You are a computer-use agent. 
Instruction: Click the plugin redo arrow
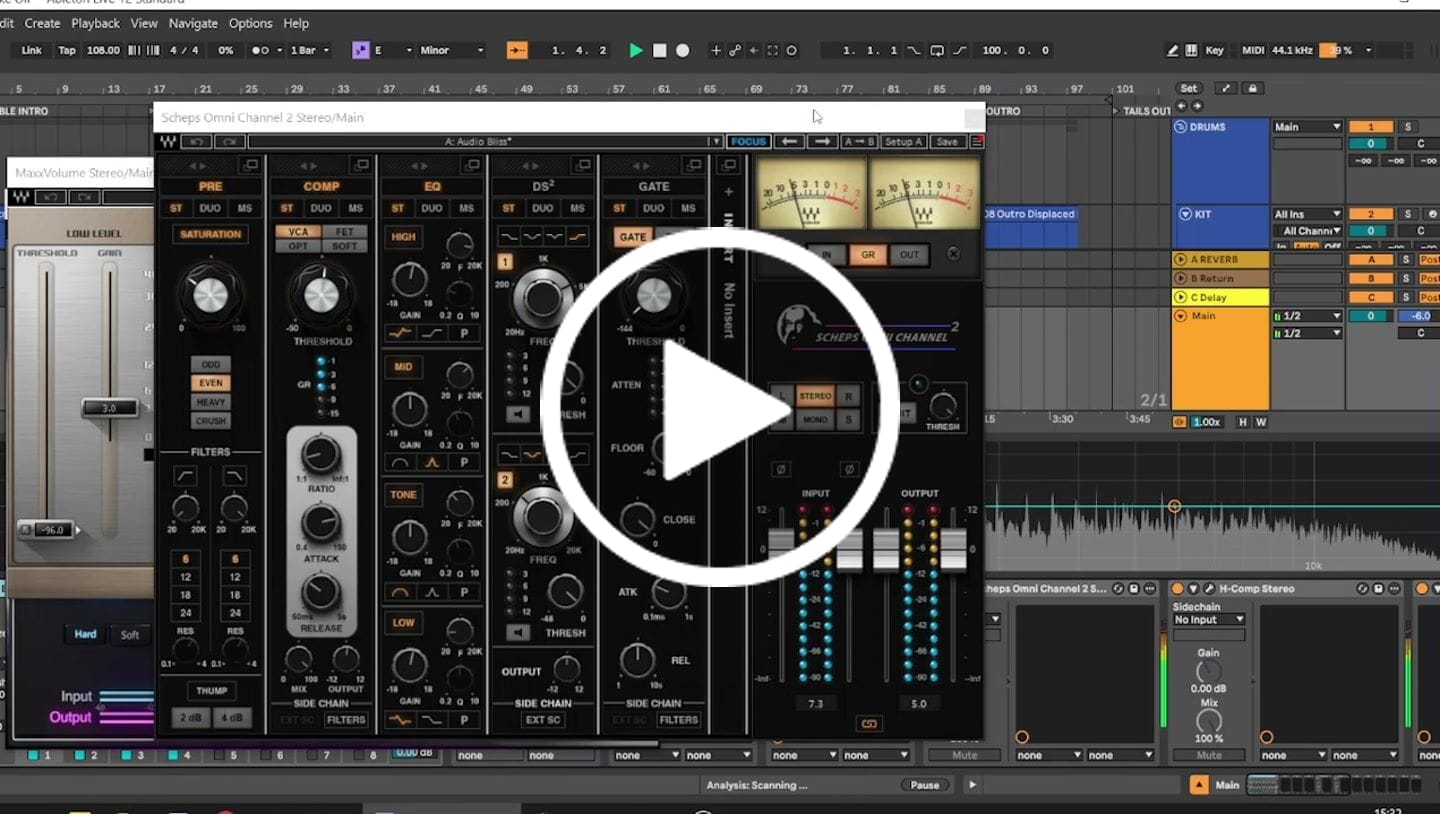[x=230, y=142]
